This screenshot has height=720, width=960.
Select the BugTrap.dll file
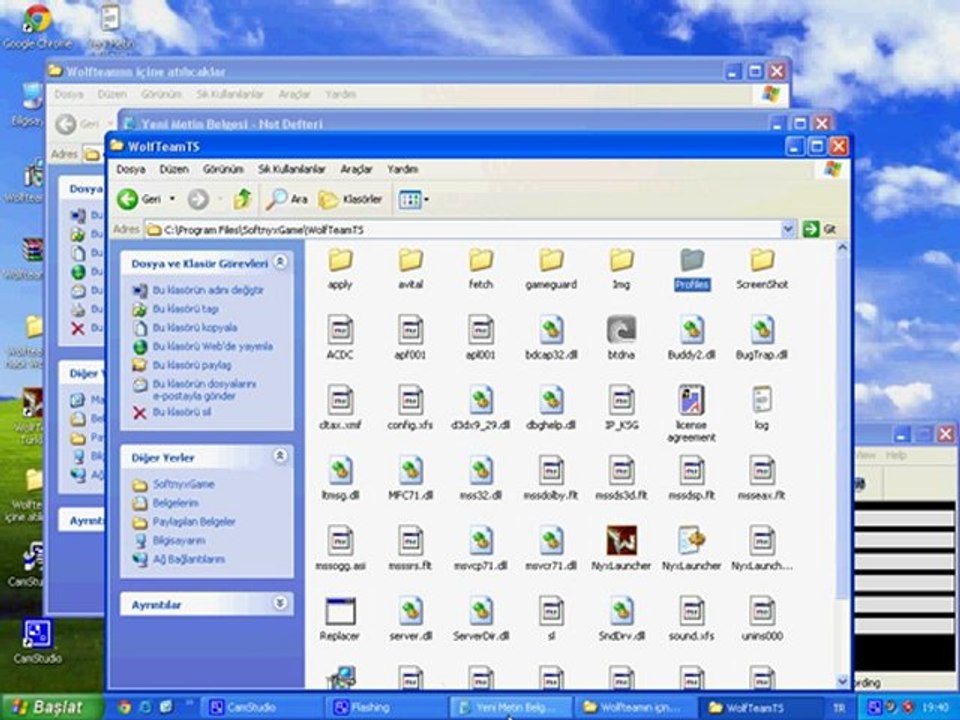762,338
